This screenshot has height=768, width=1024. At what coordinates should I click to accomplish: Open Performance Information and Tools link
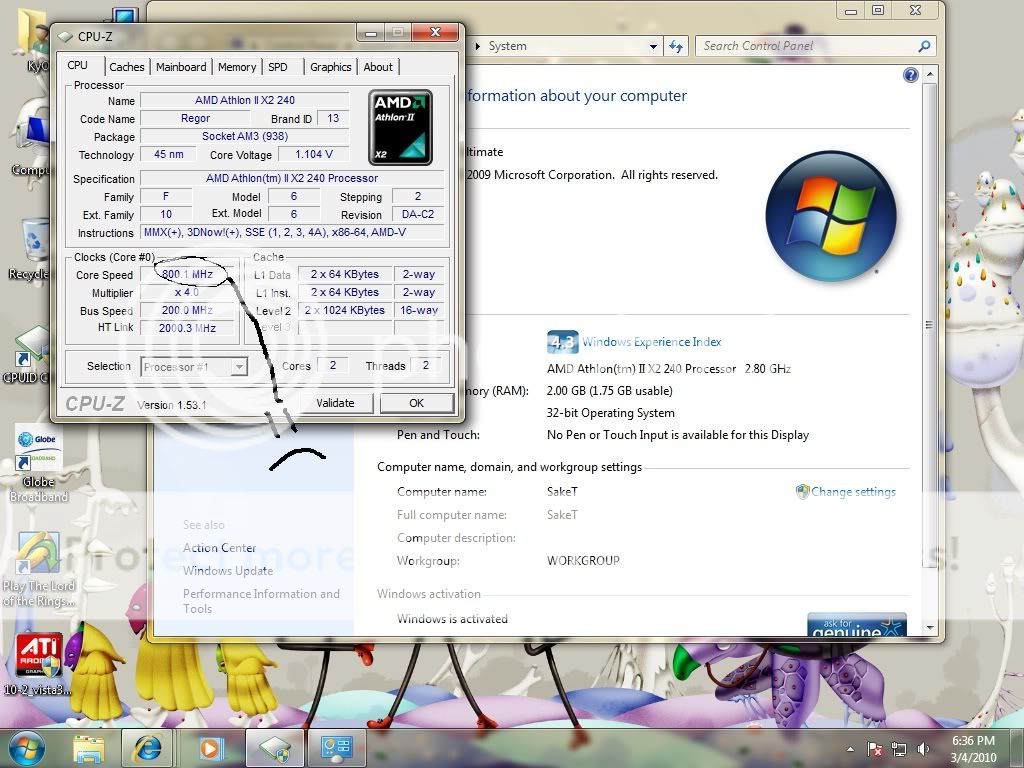click(261, 601)
